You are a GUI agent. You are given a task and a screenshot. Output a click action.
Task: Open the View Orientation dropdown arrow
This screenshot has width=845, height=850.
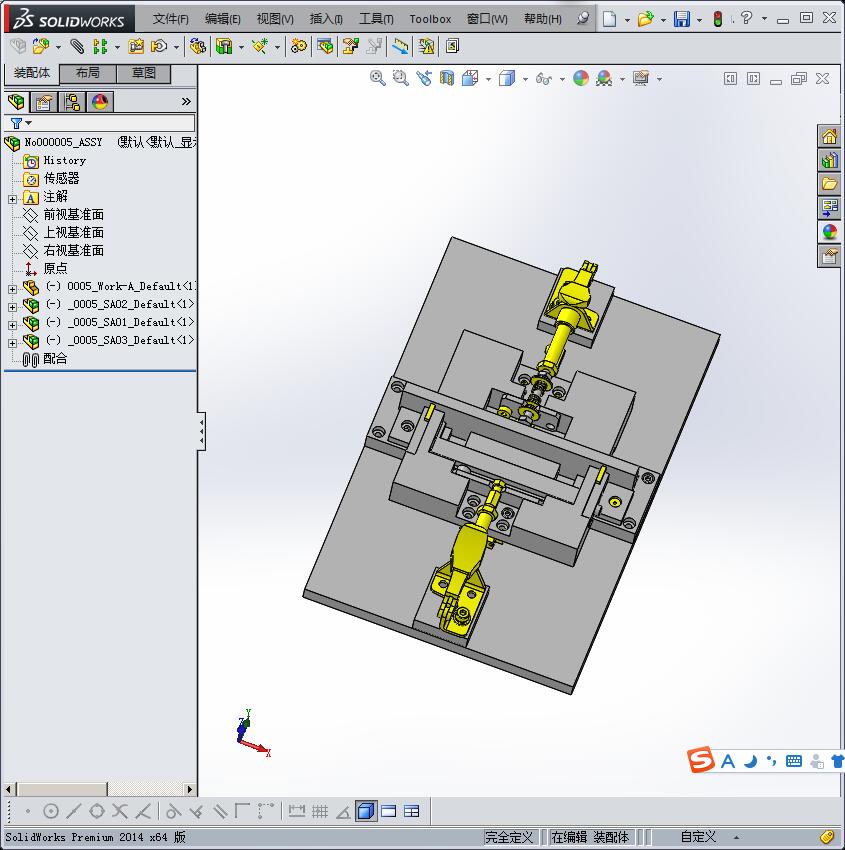point(488,79)
